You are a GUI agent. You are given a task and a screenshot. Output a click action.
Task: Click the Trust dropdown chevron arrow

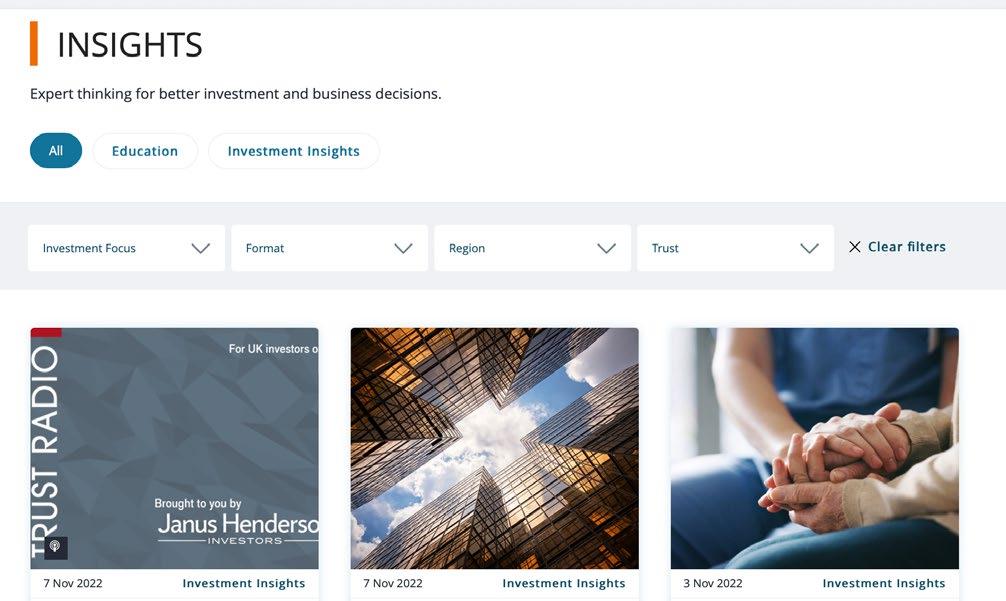(x=810, y=248)
